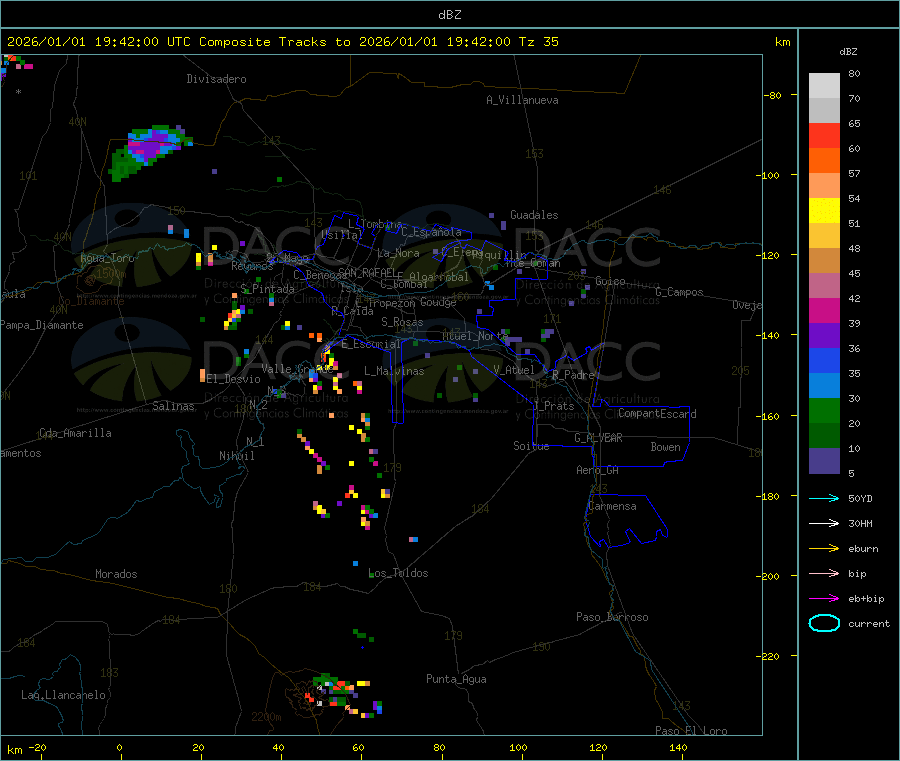The image size is (900, 761).
Task: Click the 50YD cyan arrow legend icon
Action: 824,498
